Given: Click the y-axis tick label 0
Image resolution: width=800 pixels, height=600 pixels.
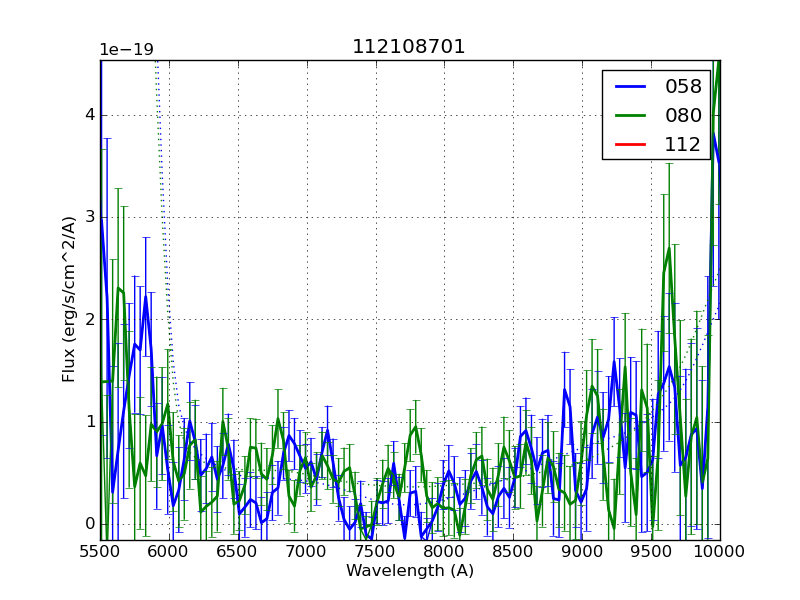Looking at the screenshot, I should pyautogui.click(x=90, y=524).
